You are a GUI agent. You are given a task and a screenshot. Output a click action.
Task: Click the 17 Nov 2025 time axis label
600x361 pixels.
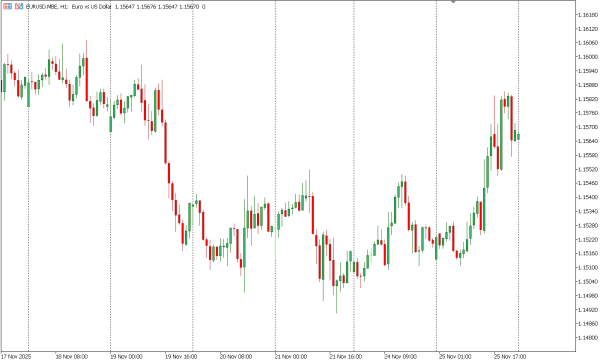click(15, 356)
